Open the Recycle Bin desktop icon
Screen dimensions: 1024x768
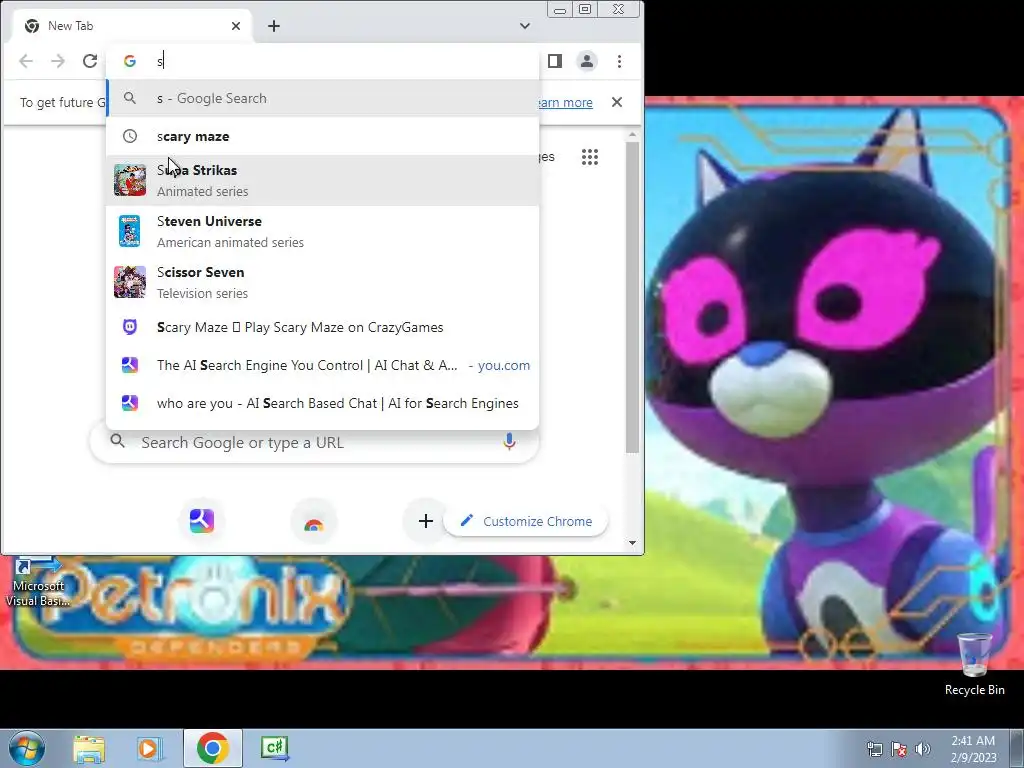(974, 664)
